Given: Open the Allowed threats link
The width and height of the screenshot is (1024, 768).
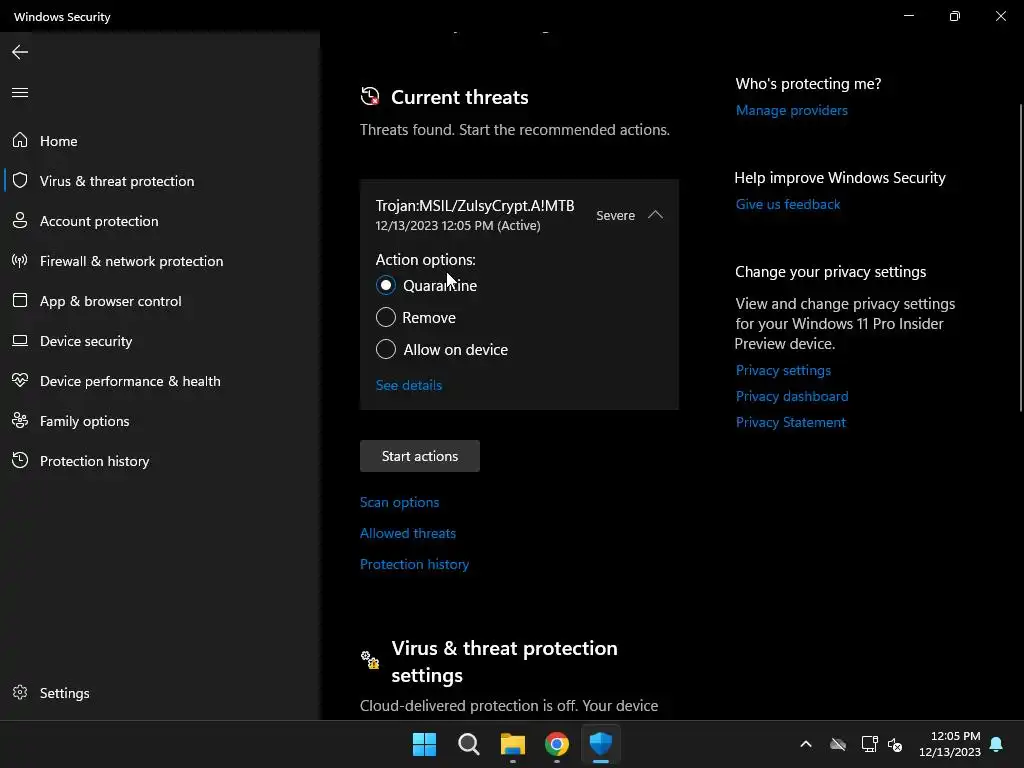Looking at the screenshot, I should (x=408, y=533).
